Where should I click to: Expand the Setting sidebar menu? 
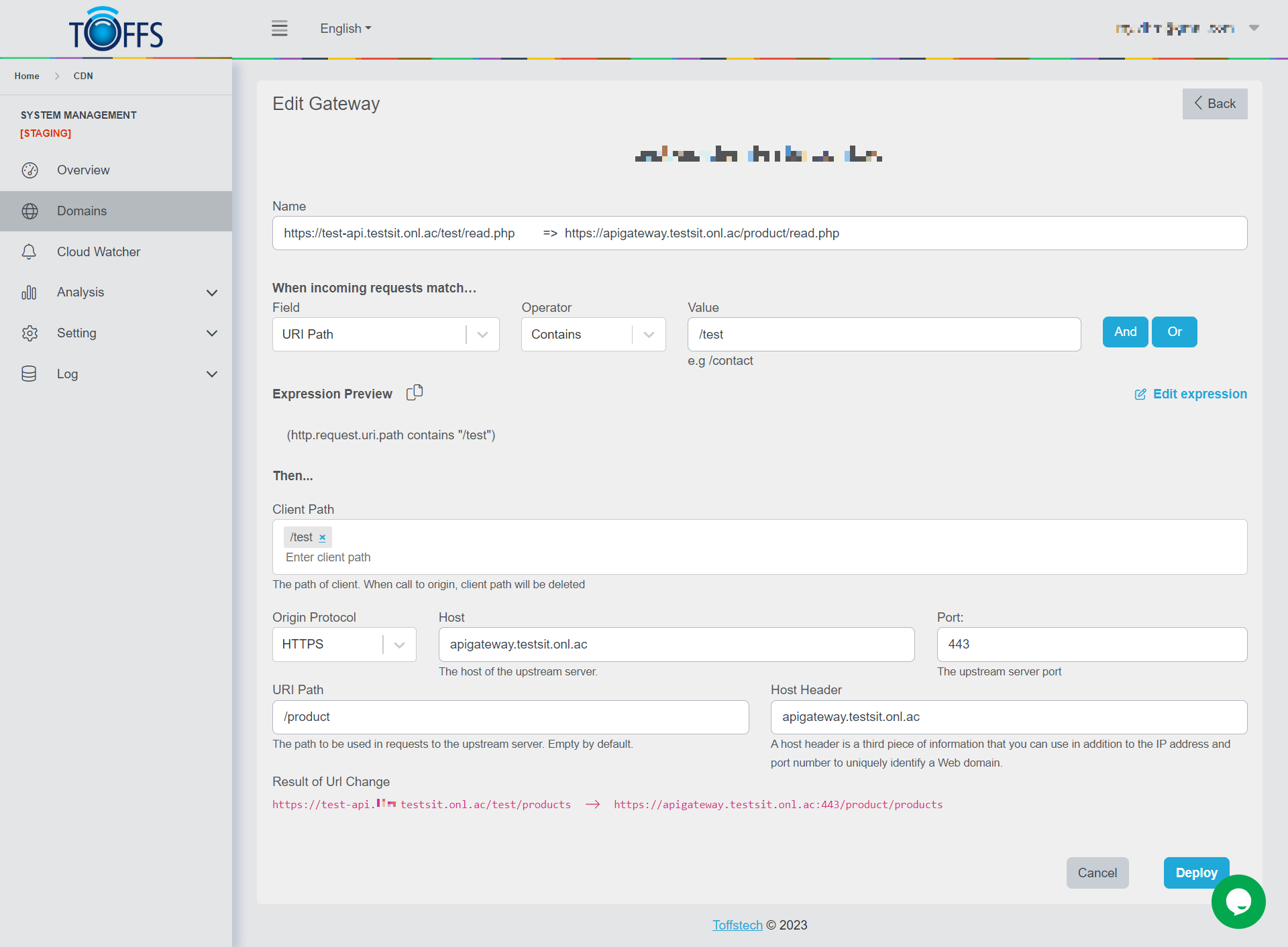click(211, 333)
